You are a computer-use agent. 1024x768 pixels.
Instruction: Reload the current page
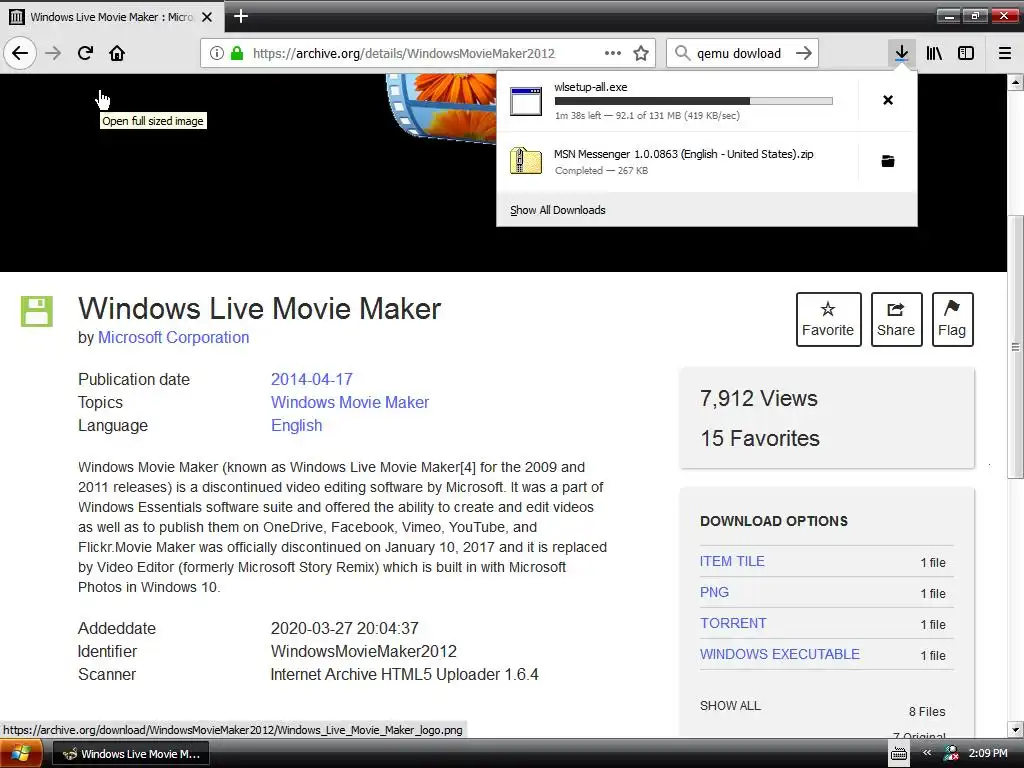pyautogui.click(x=85, y=53)
